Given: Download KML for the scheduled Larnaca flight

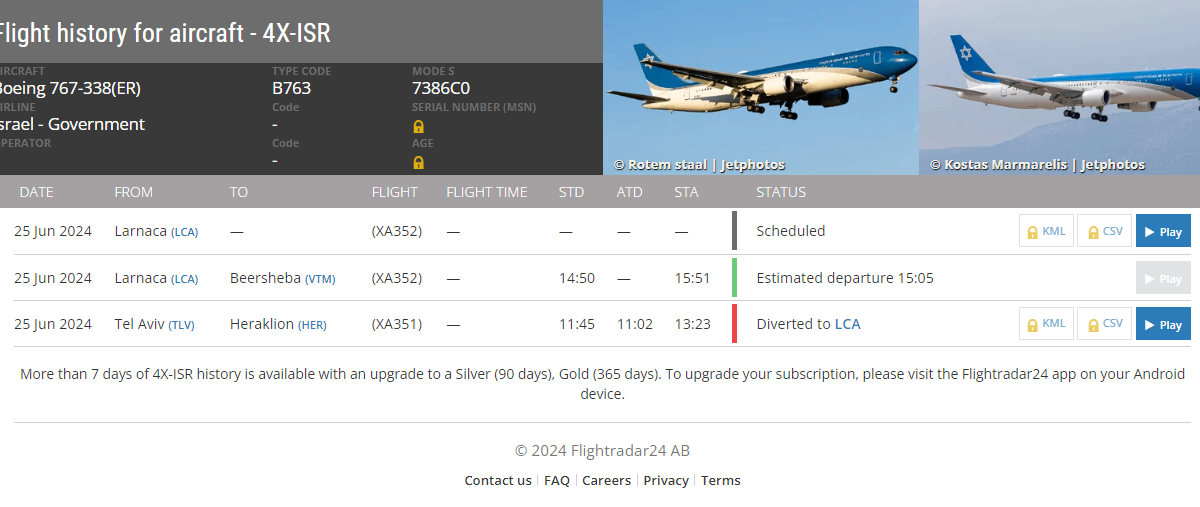Looking at the screenshot, I should [x=1046, y=231].
